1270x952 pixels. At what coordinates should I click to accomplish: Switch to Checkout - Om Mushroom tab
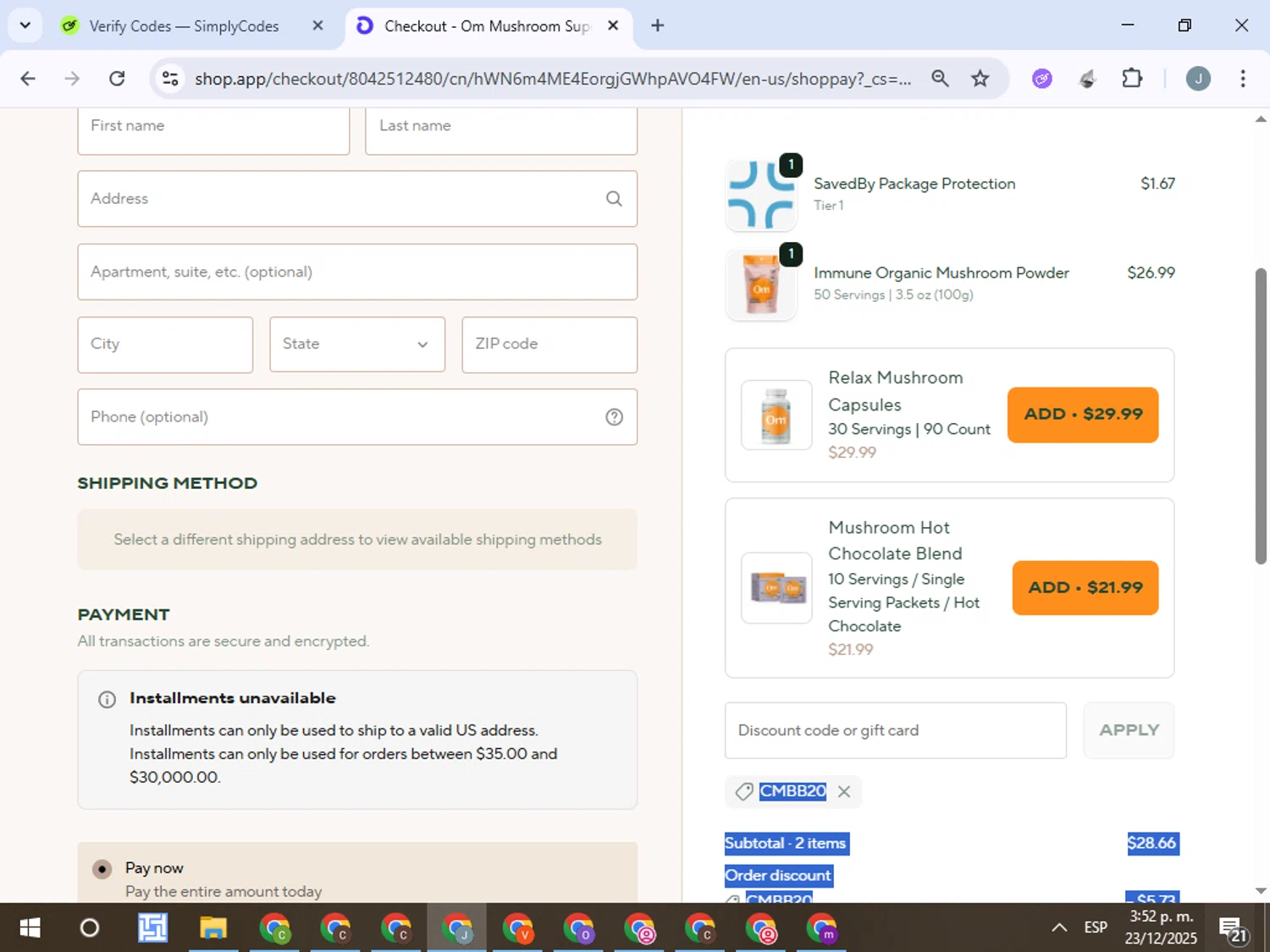click(487, 26)
